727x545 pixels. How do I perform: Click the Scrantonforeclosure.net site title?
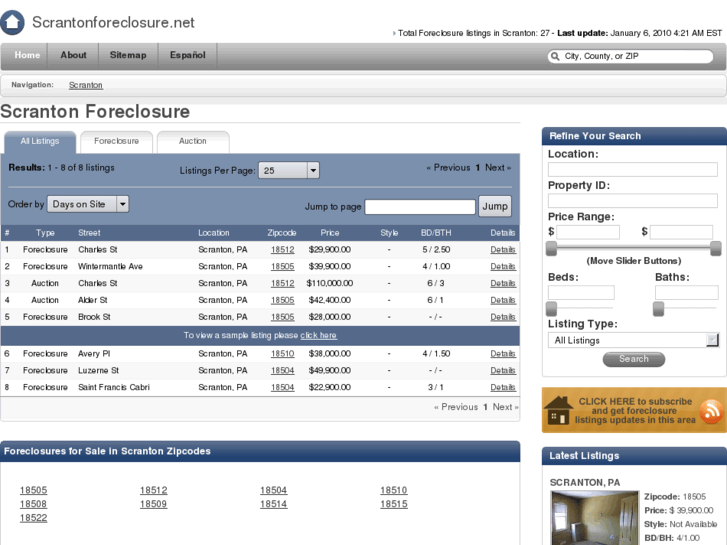[x=113, y=22]
